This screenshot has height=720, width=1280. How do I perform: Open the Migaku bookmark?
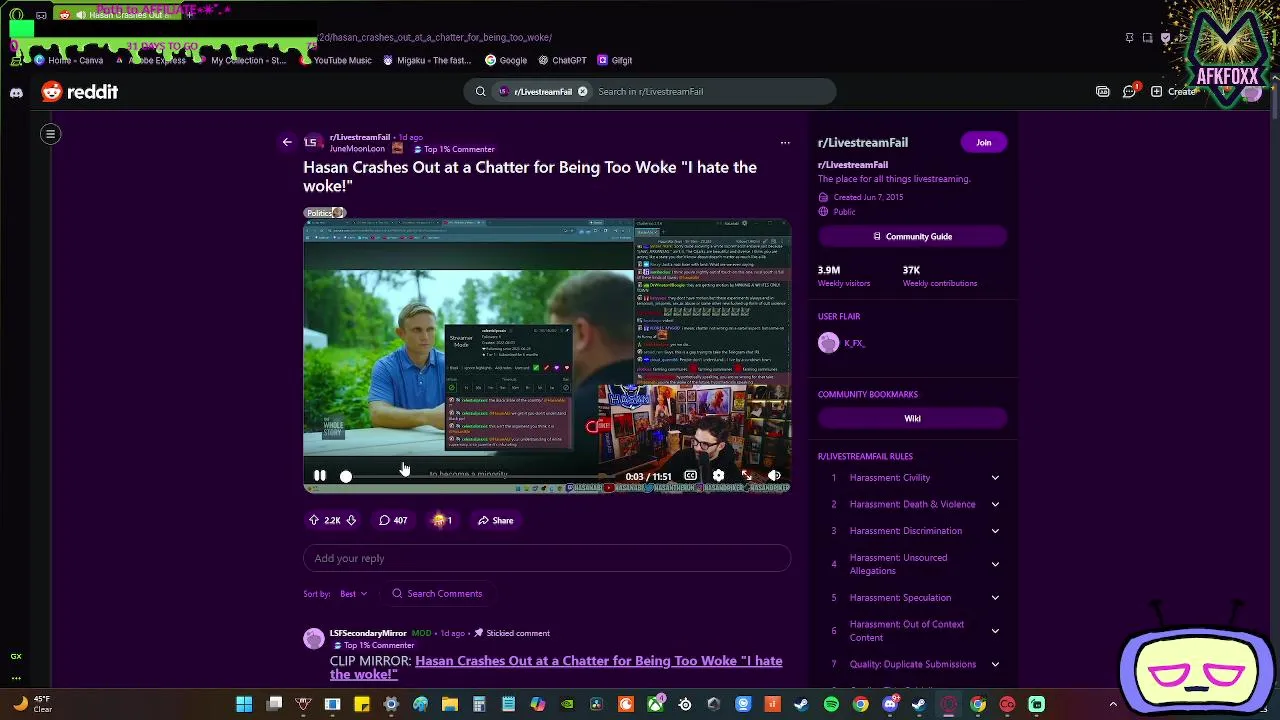[428, 60]
